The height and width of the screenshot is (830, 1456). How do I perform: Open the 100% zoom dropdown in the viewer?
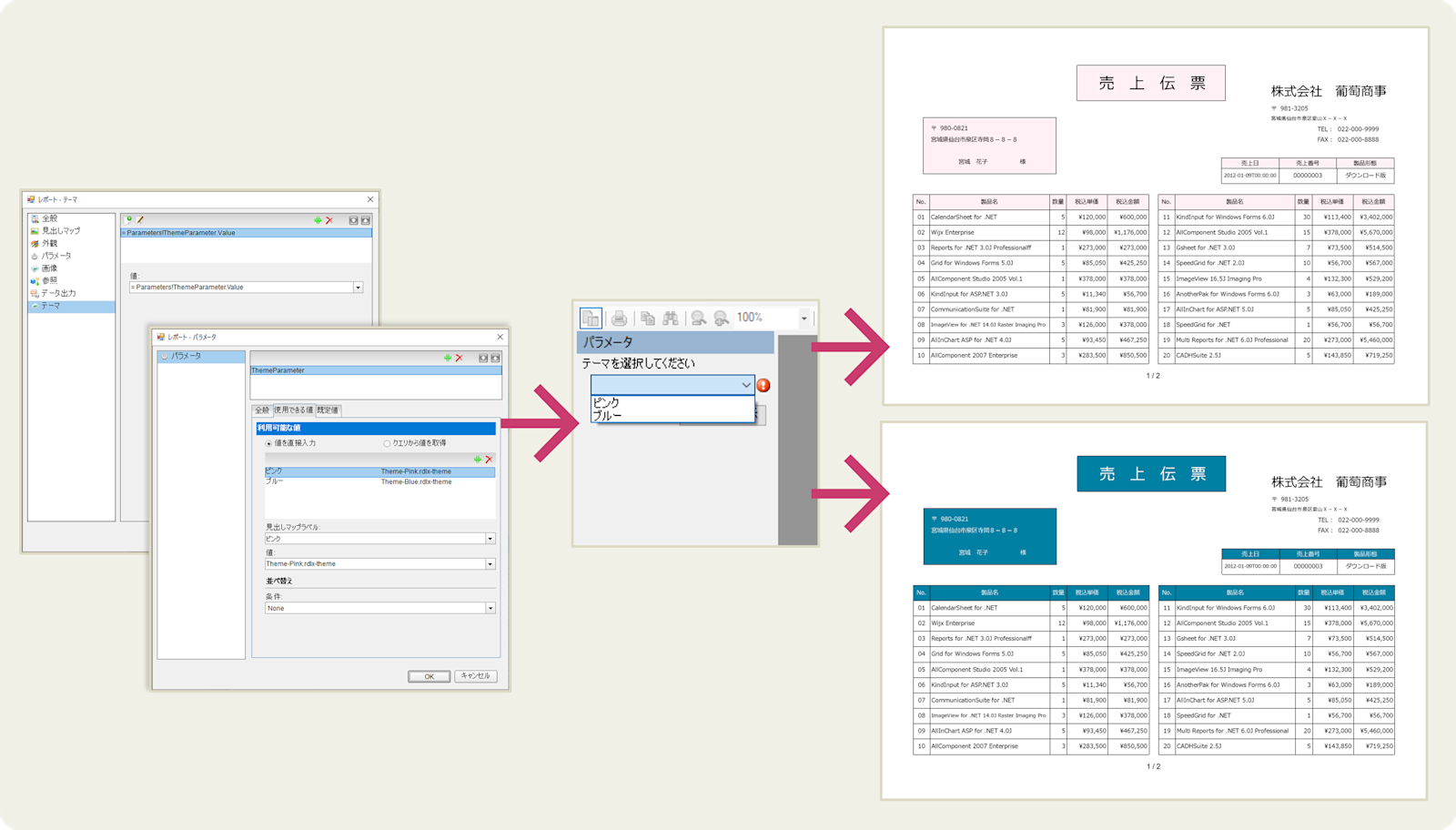(804, 319)
